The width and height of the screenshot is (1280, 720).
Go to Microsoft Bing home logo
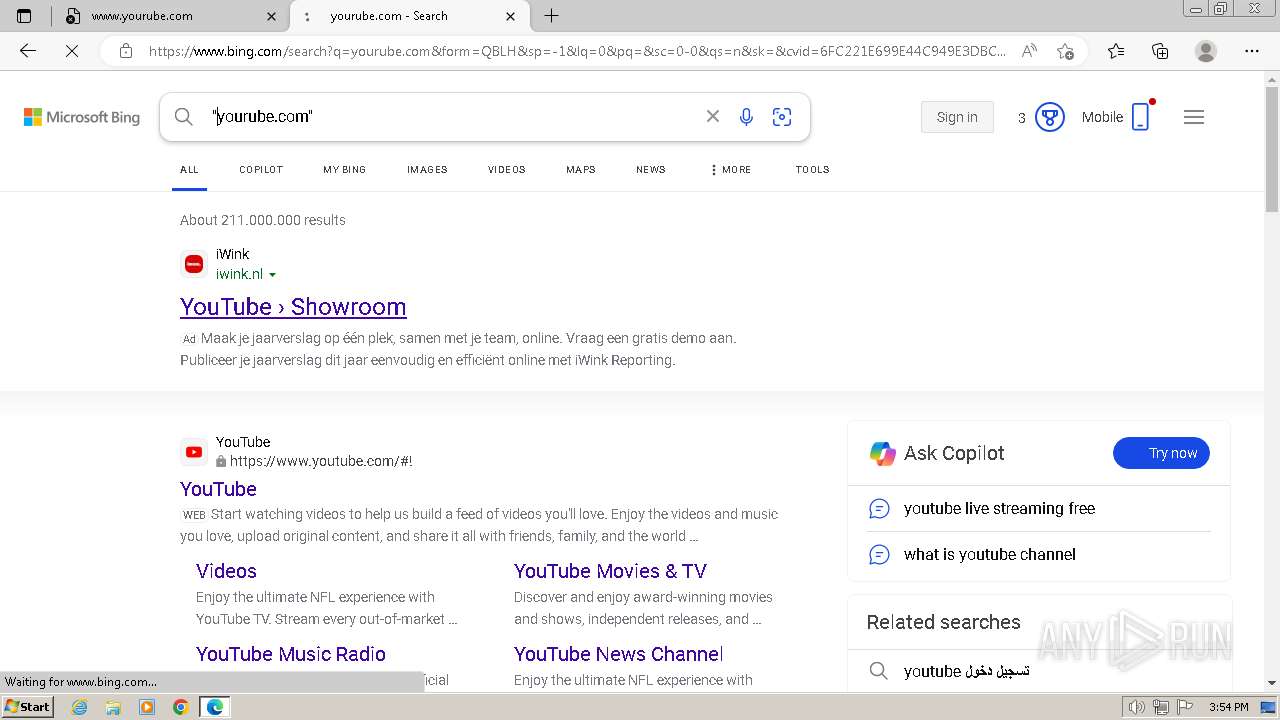pos(82,117)
